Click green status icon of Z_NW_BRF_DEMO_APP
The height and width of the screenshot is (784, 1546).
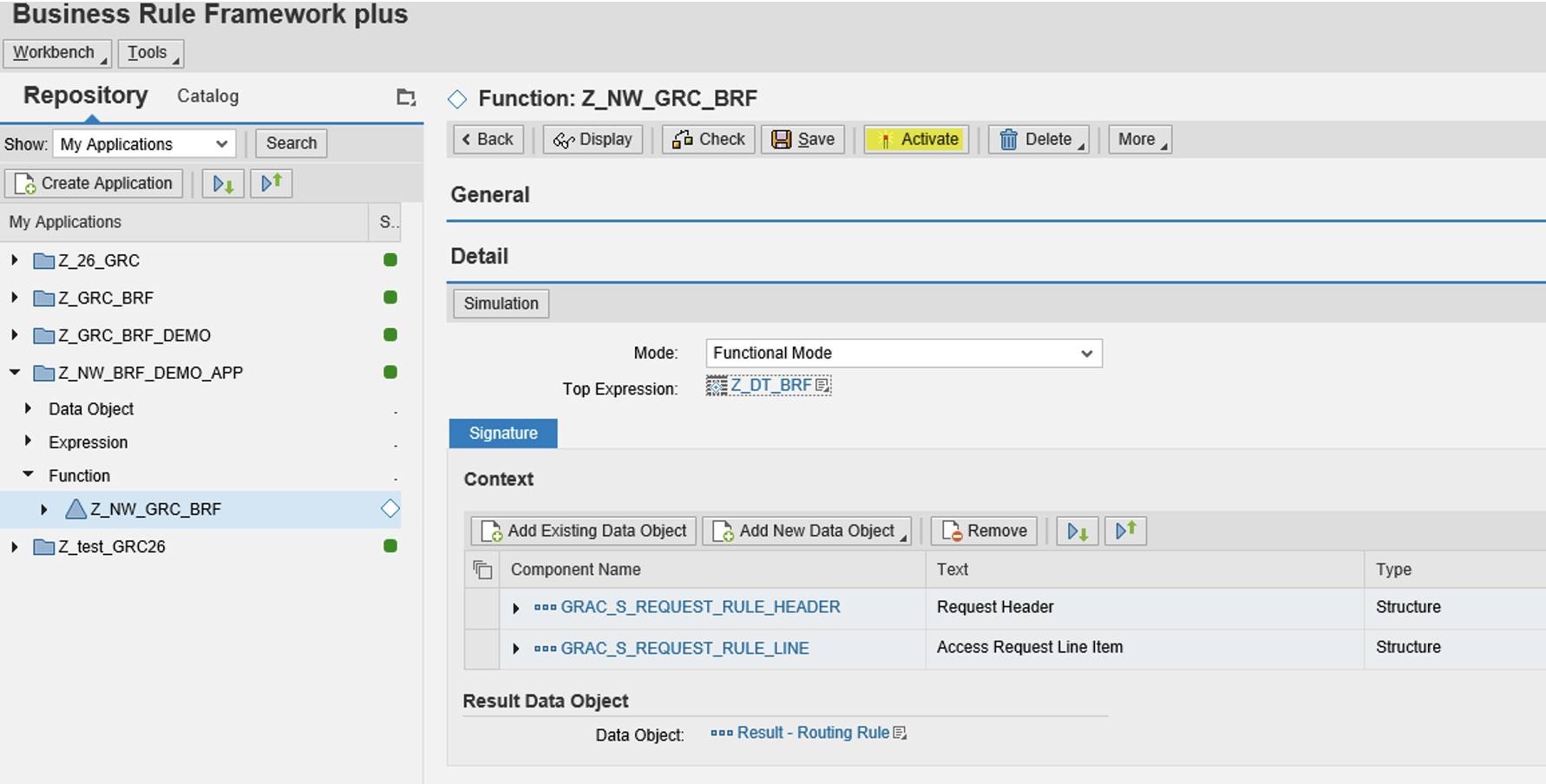click(x=390, y=372)
